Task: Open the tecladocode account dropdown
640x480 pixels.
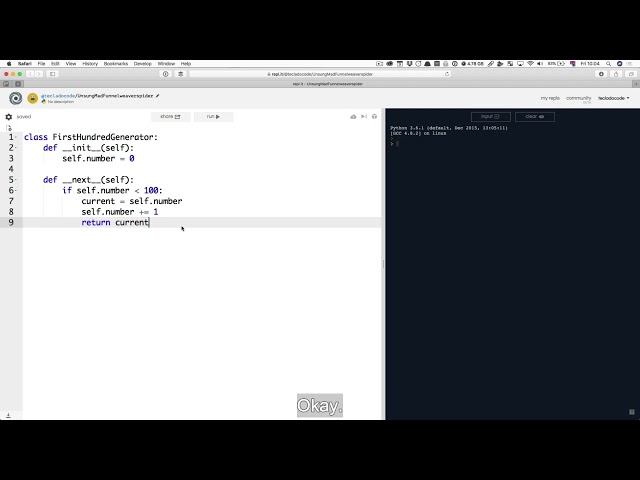Action: coord(613,98)
